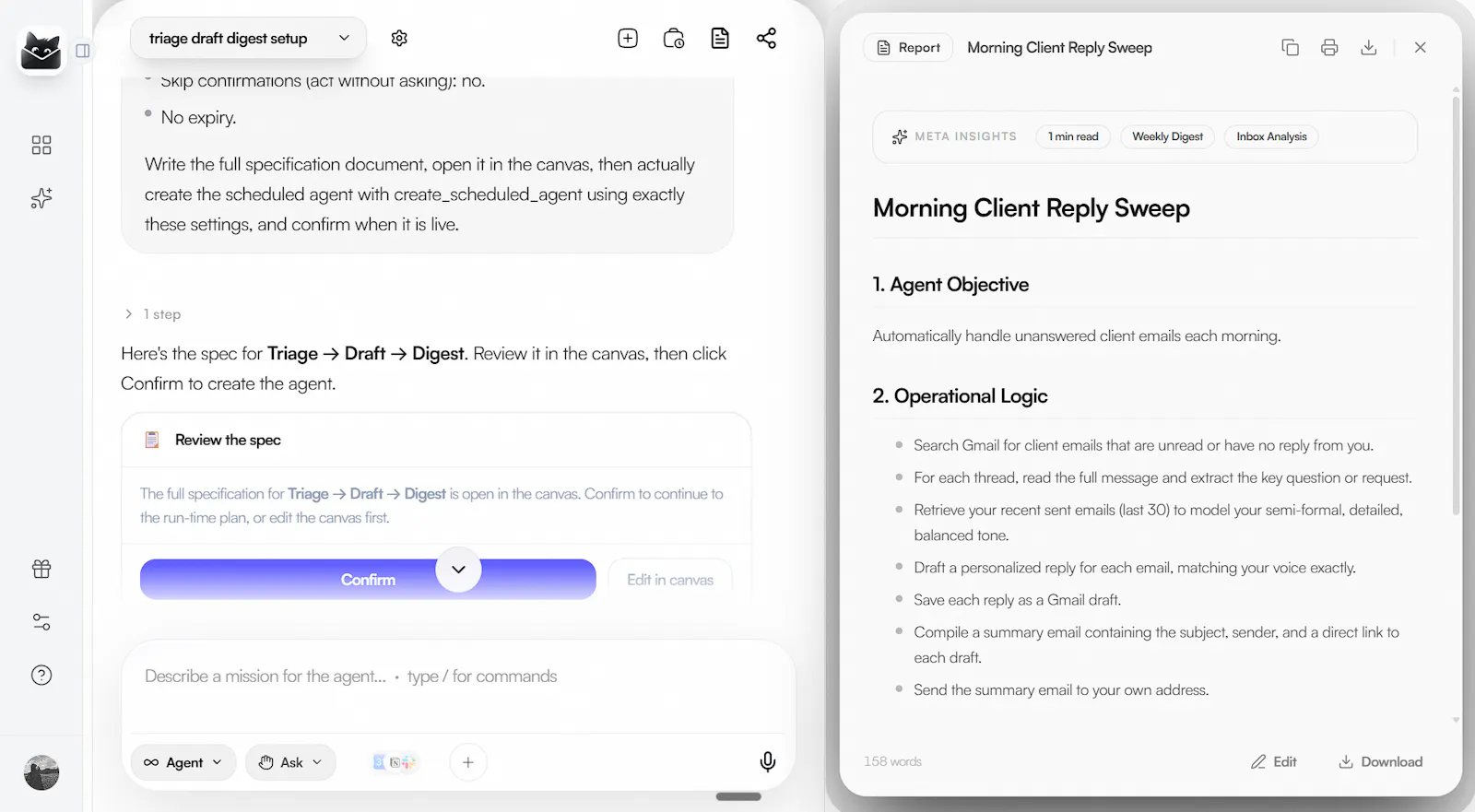Click 'Save each reply as a Gmail draft.'
Screen dimensions: 1475x812
[1017, 600]
